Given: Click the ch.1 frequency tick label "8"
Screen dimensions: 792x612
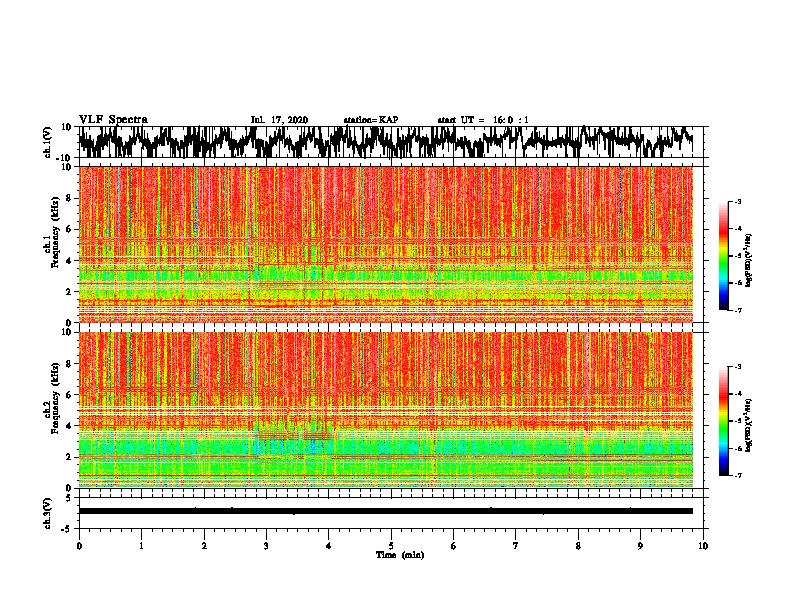Looking at the screenshot, I should point(69,198).
